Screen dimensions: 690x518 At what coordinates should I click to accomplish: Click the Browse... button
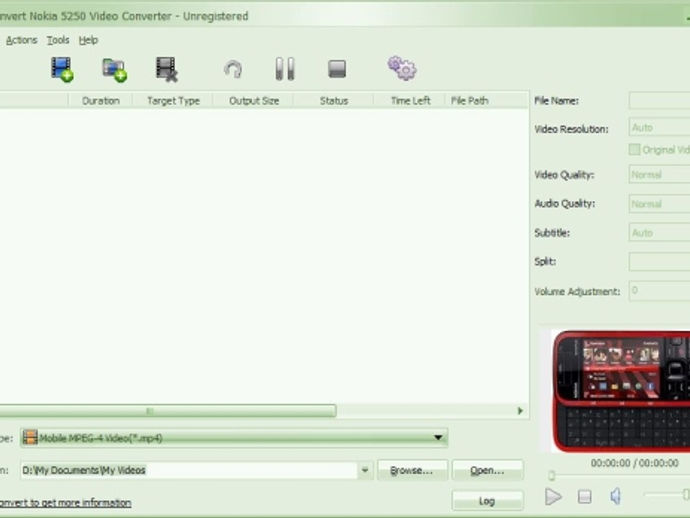(412, 470)
